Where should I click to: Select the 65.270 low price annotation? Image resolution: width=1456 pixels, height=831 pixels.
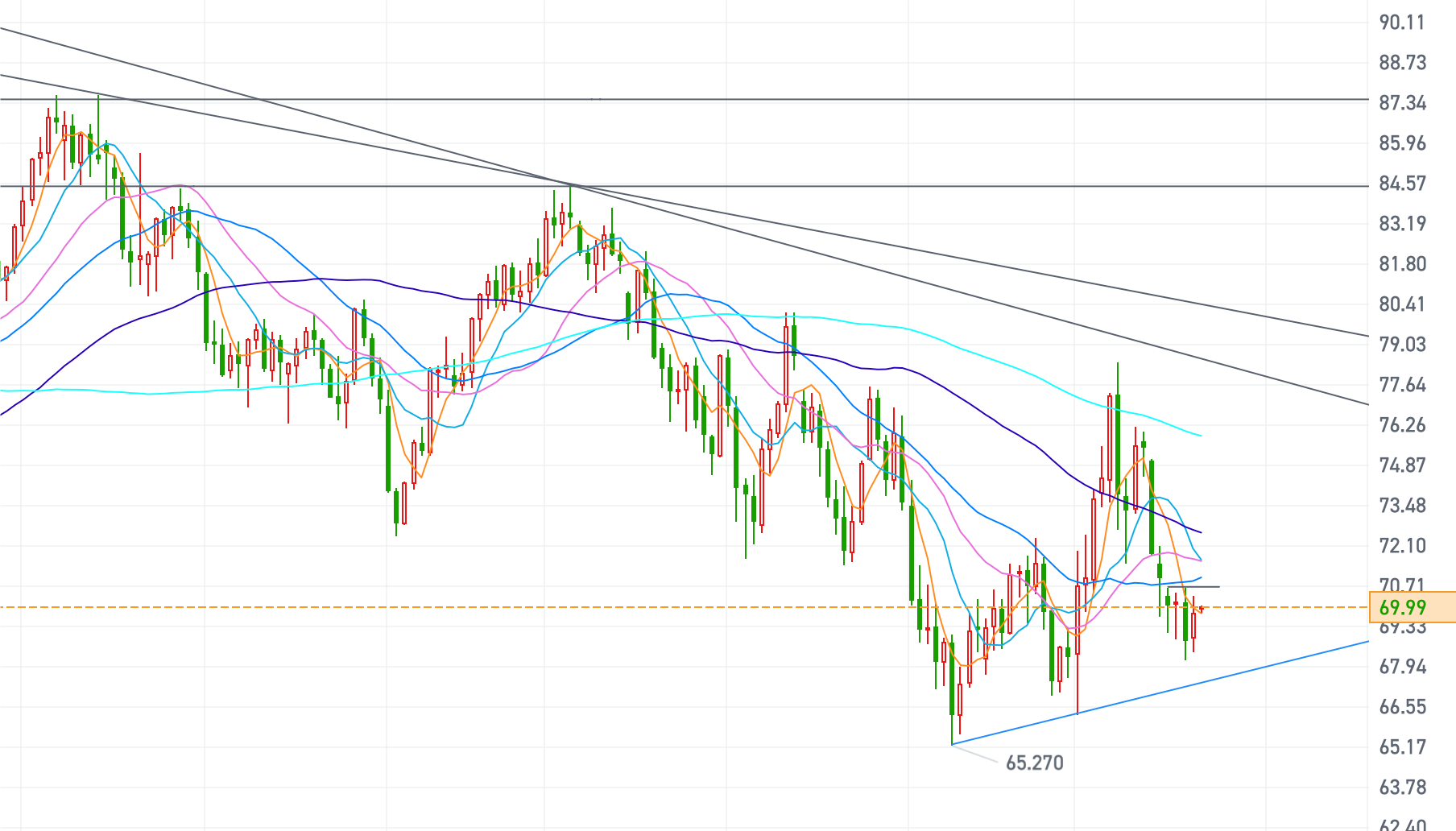[1034, 763]
